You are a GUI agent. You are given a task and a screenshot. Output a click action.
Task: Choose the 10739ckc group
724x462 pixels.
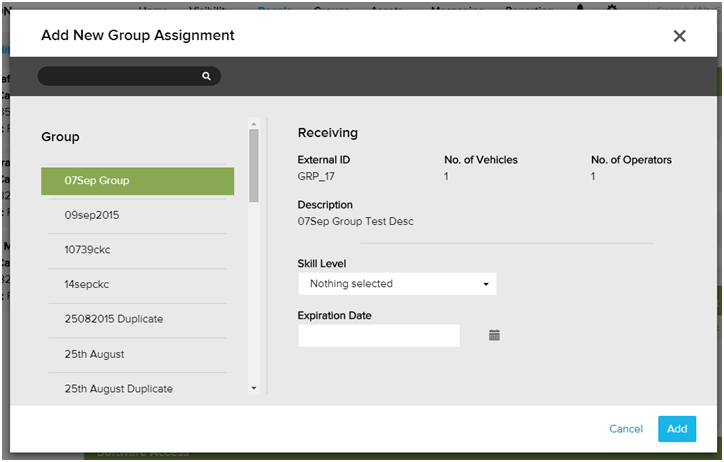click(x=137, y=250)
